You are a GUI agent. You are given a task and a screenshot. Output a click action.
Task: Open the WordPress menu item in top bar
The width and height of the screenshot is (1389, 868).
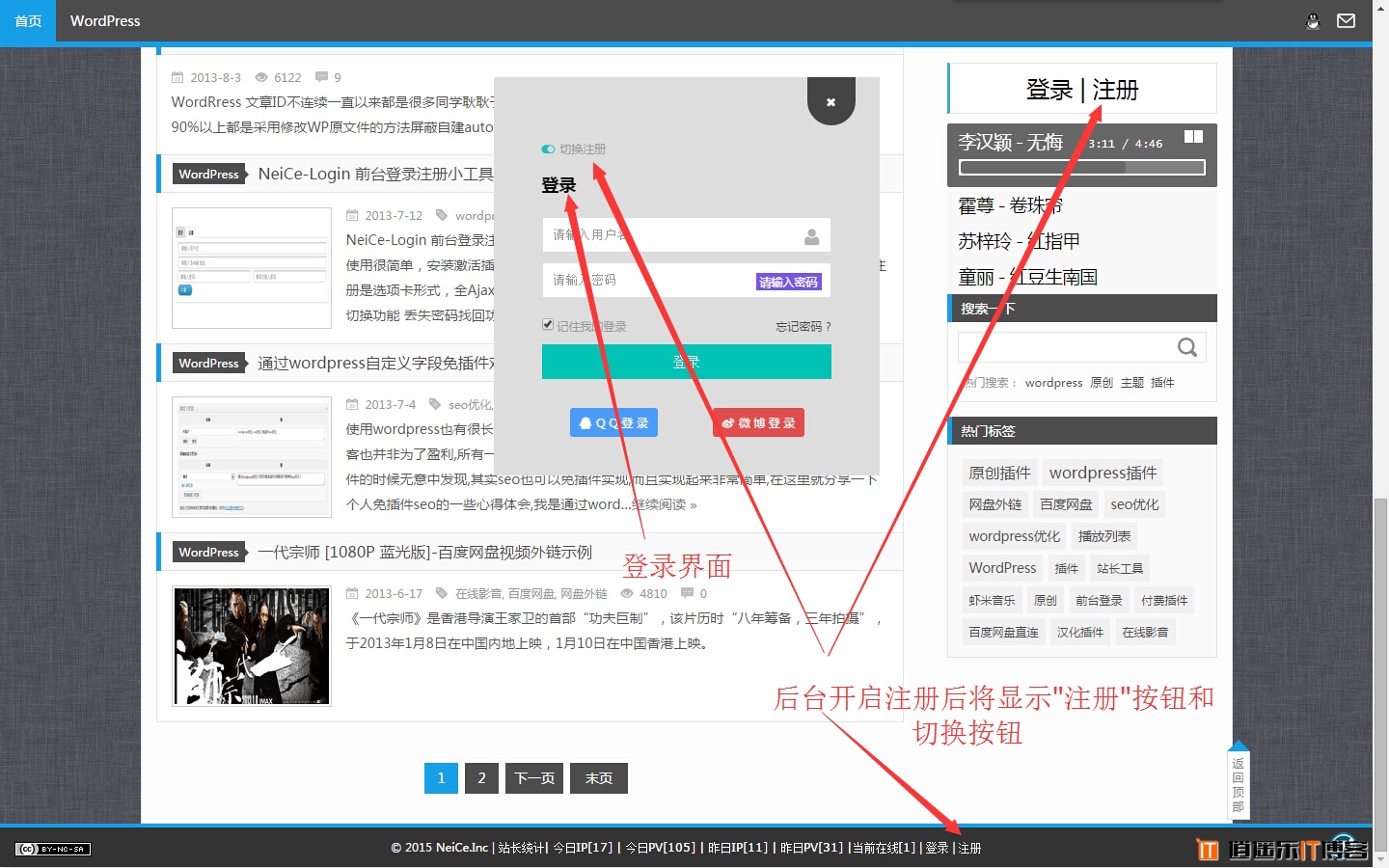105,21
